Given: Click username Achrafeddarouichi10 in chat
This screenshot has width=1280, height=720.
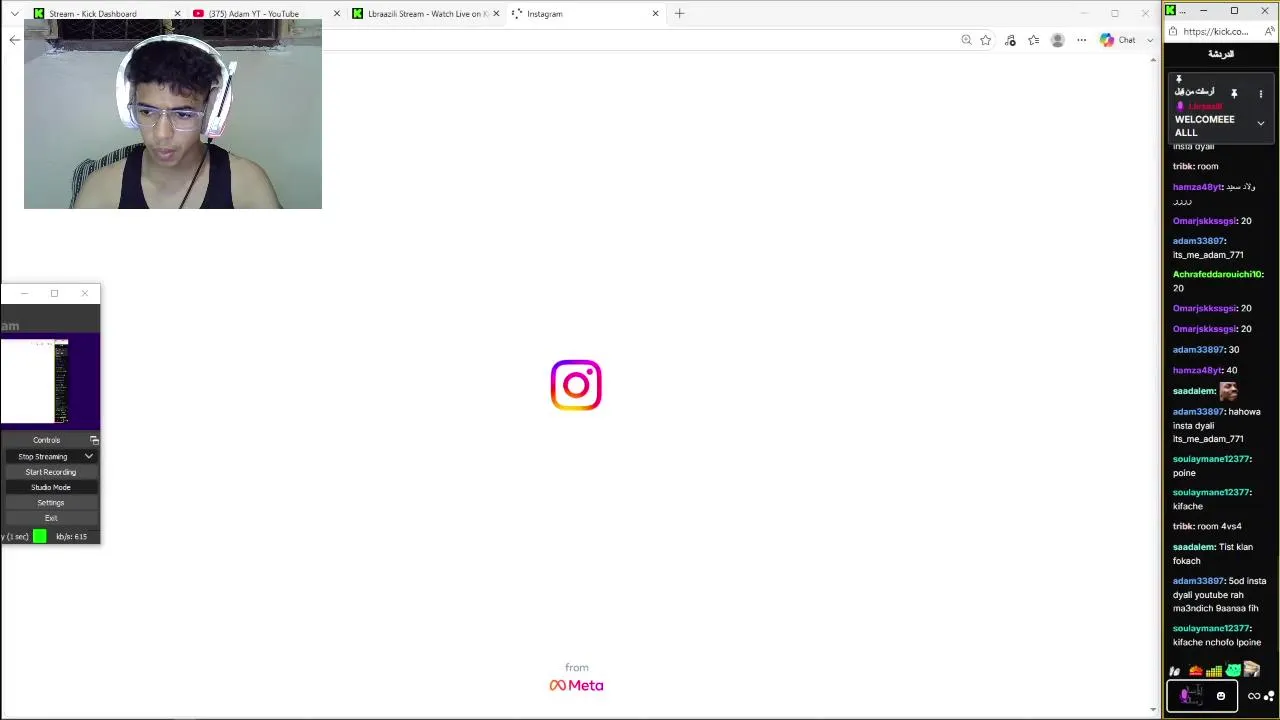Looking at the screenshot, I should tap(1218, 274).
